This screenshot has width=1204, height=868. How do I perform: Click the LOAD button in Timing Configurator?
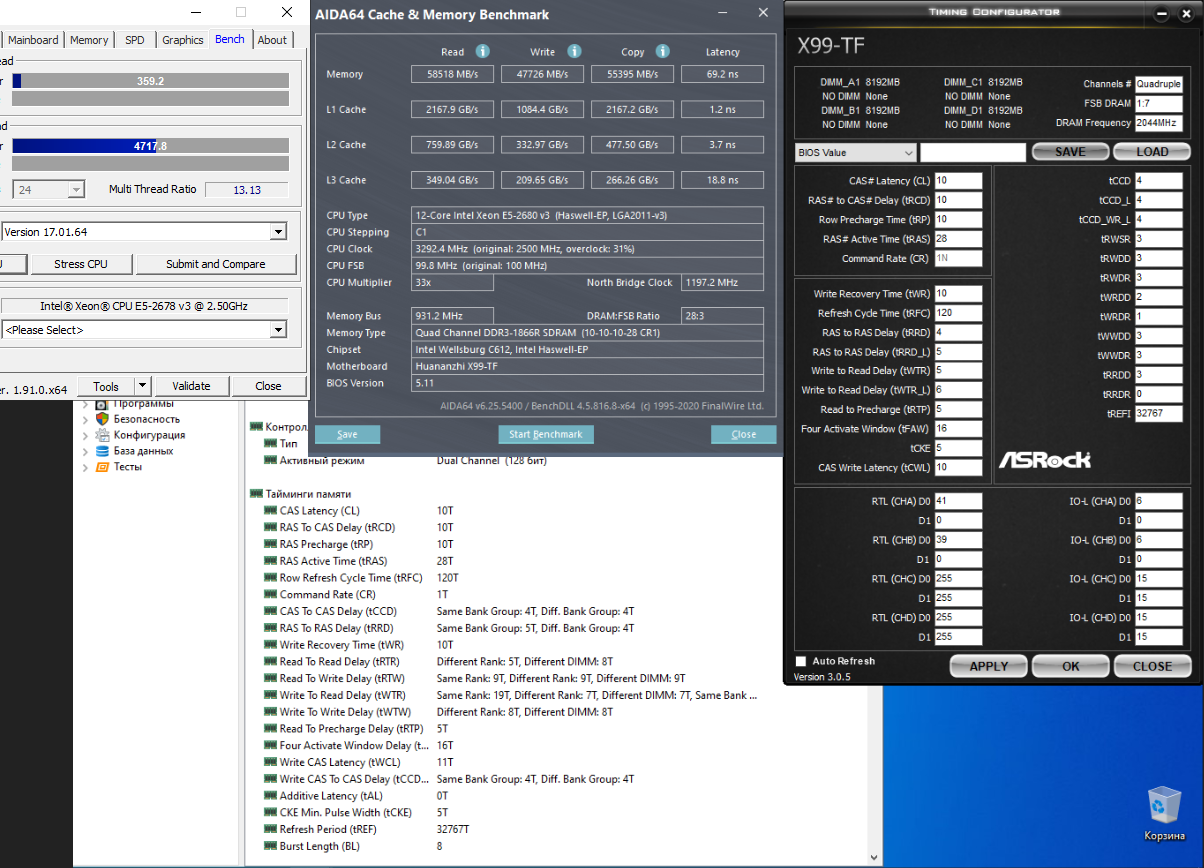click(1152, 152)
